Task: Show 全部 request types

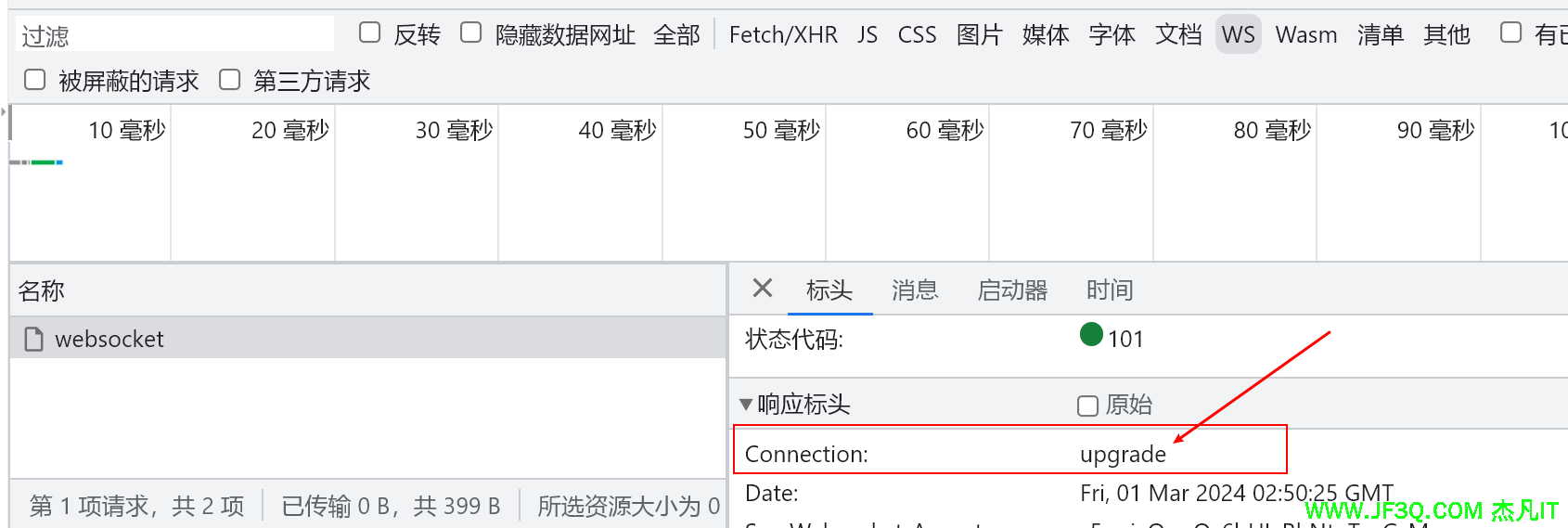Action: 676,35
